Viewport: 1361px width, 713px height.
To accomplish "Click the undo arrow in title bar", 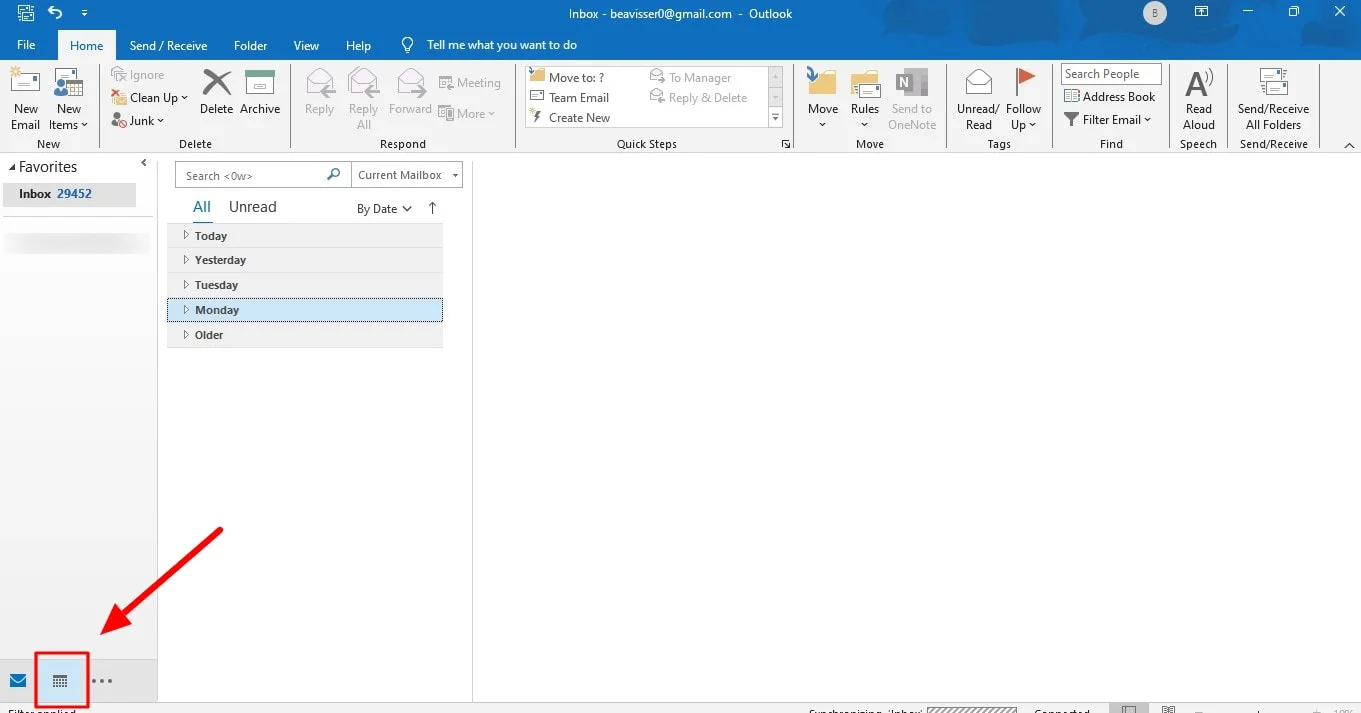I will click(x=55, y=13).
